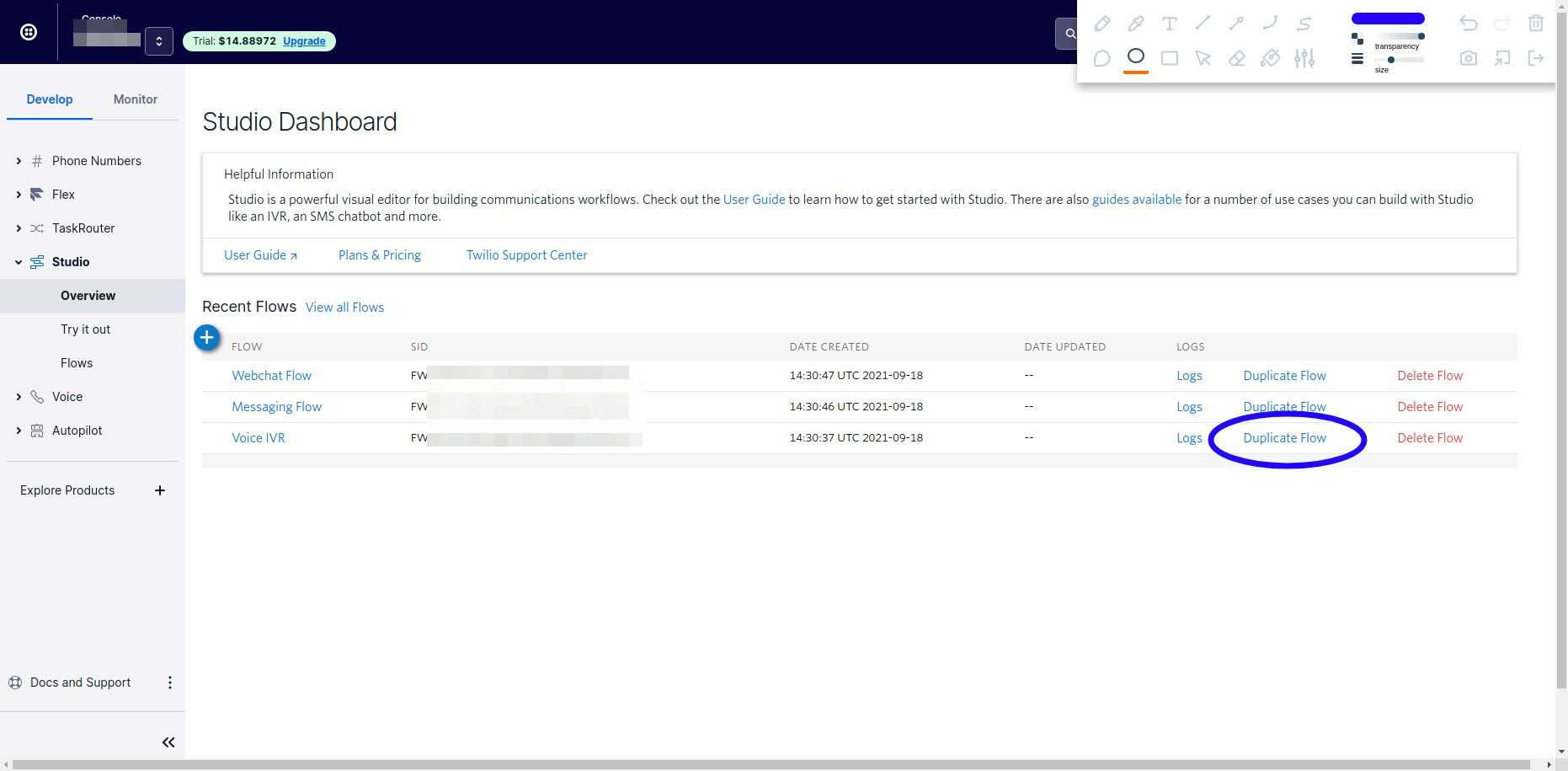Delete the Messaging Flow
1568x771 pixels.
point(1430,407)
